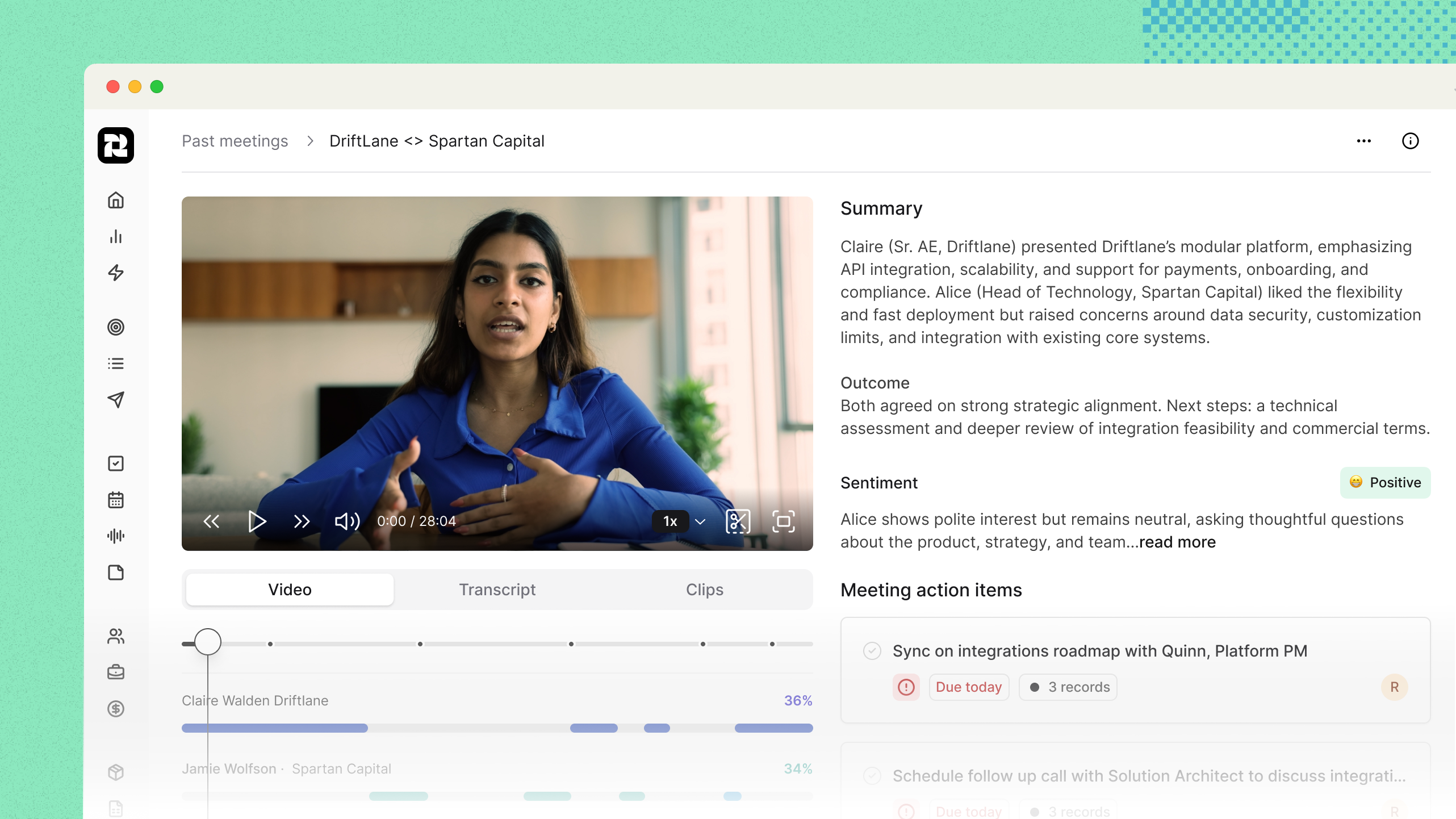Check off Sync on integrations roadmap item
The height and width of the screenshot is (819, 1456).
click(x=872, y=651)
